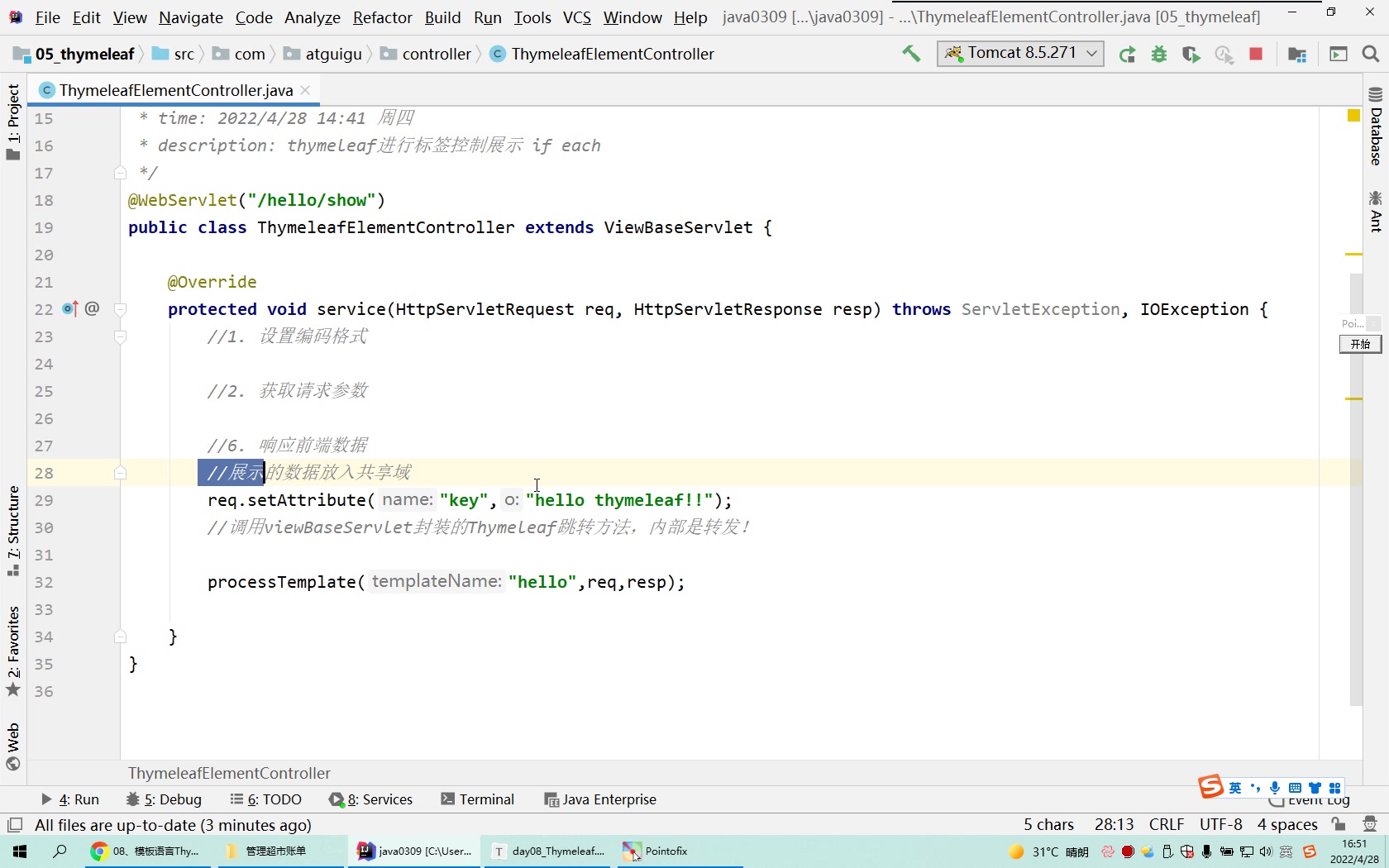Screen dimensions: 1389x868
Task: Open the Ant tool window
Action: pos(1376,212)
